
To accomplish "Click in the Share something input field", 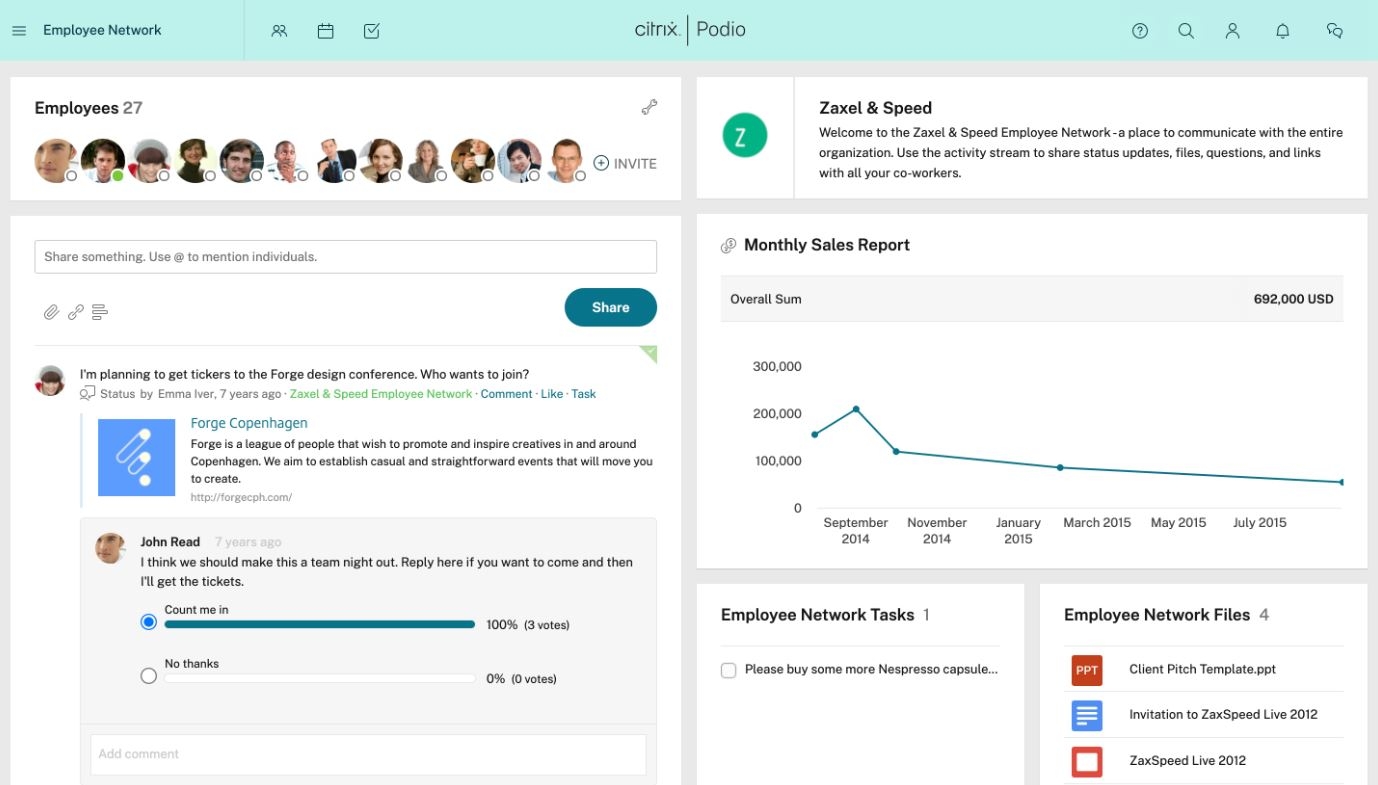I will (345, 257).
